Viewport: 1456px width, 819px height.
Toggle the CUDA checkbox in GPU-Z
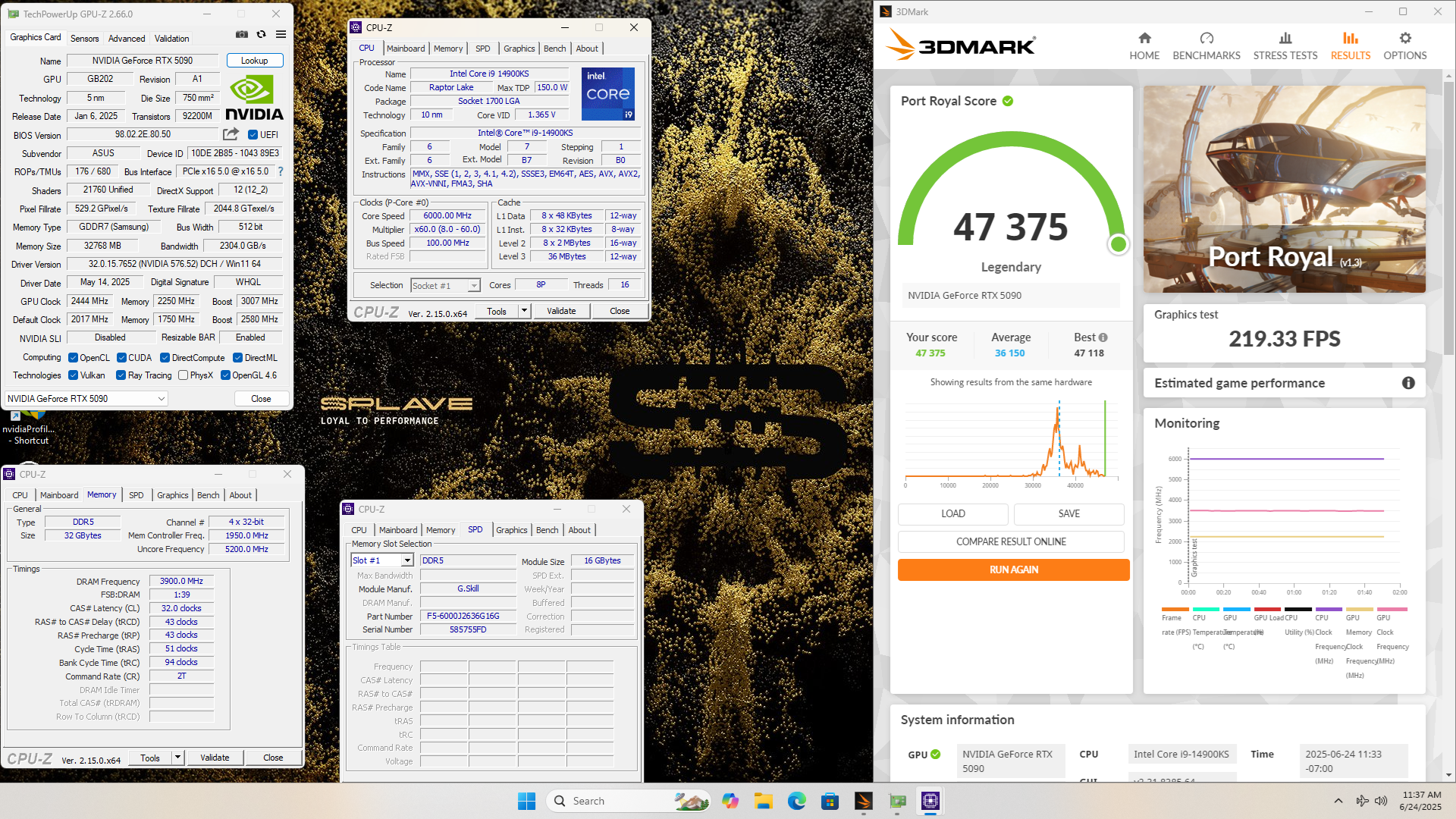pos(121,357)
